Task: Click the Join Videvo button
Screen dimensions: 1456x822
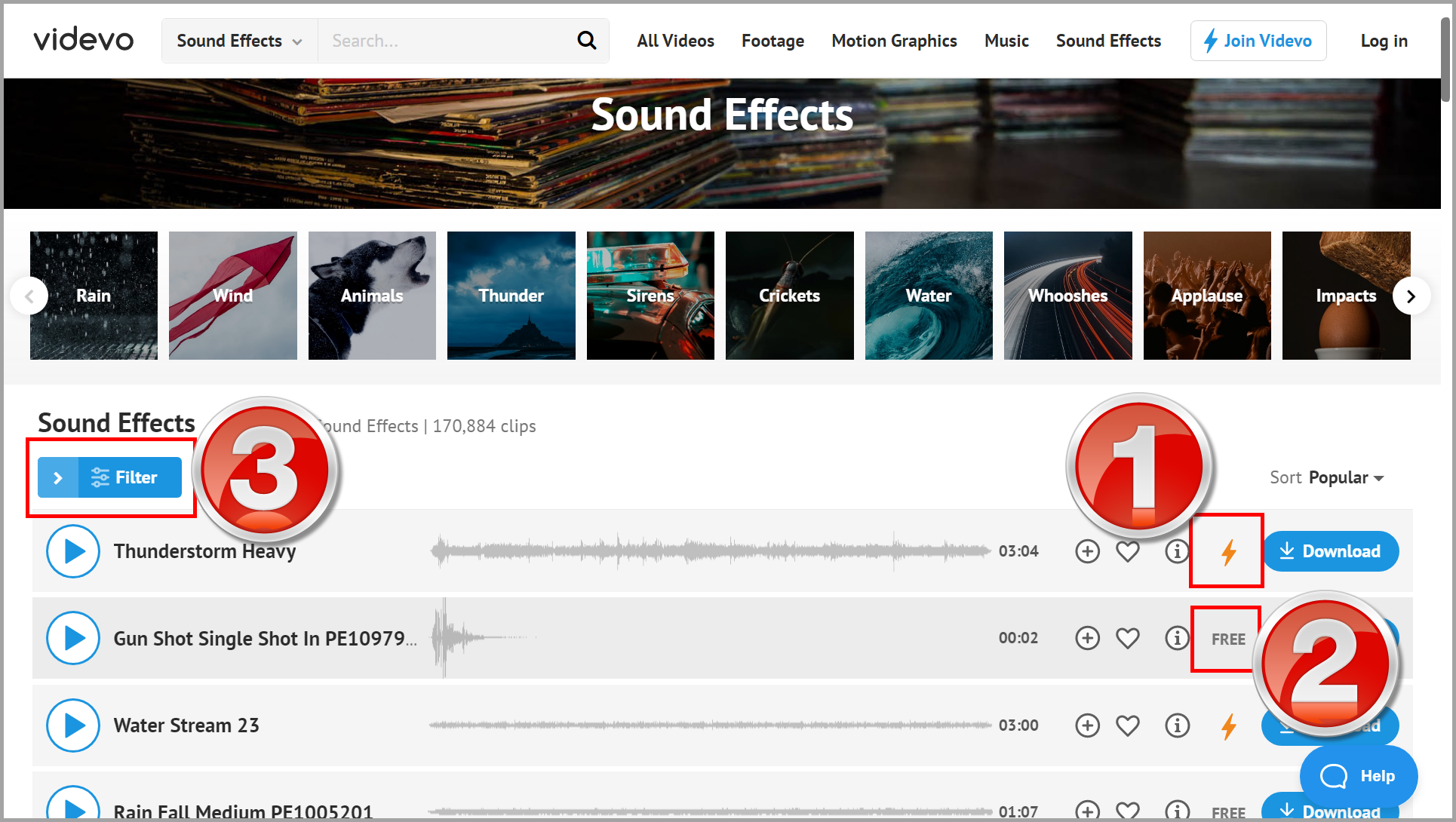Action: [1258, 41]
